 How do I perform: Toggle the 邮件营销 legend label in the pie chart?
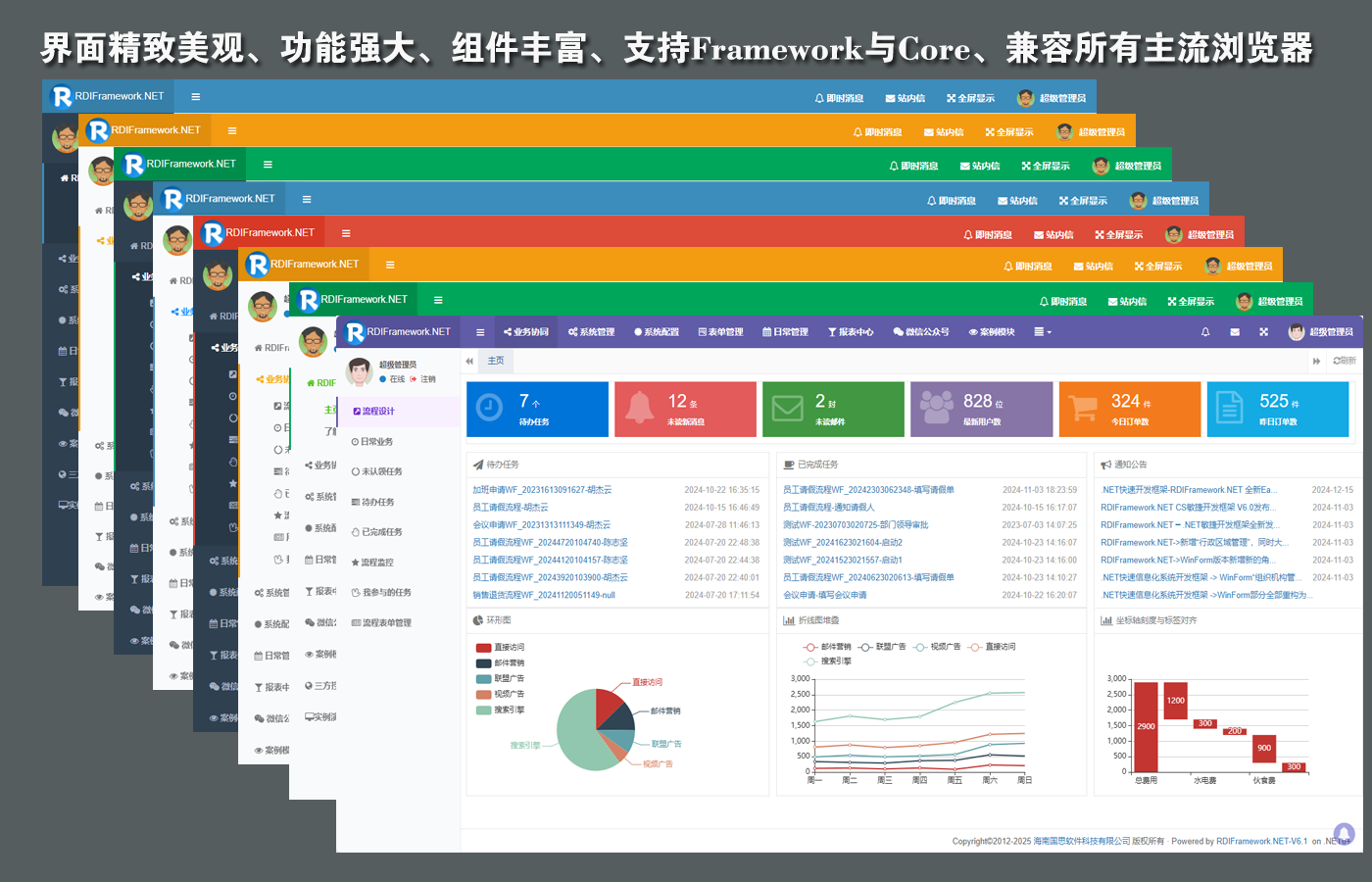[510, 663]
